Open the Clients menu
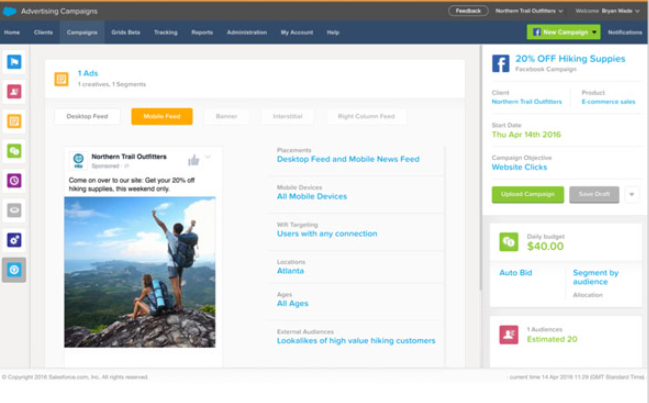 click(x=43, y=32)
